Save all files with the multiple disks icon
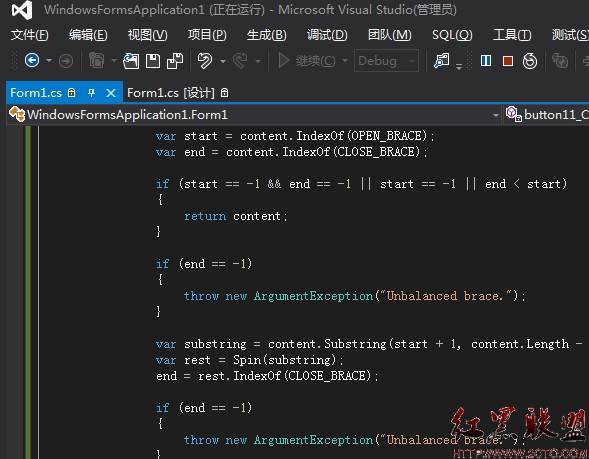Viewport: 589px width, 459px height. pos(175,60)
